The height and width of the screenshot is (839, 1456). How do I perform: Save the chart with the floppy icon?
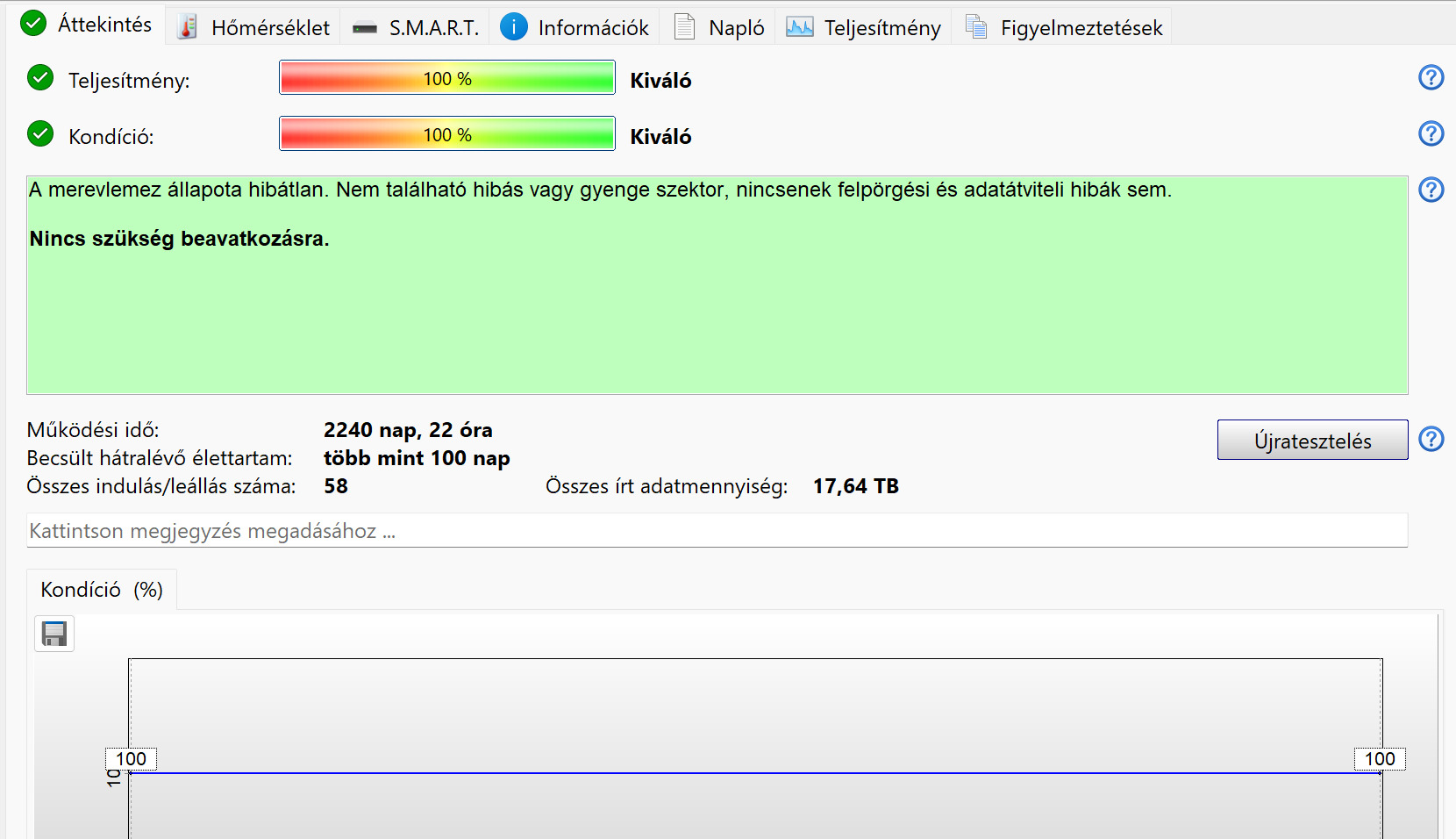click(x=54, y=634)
